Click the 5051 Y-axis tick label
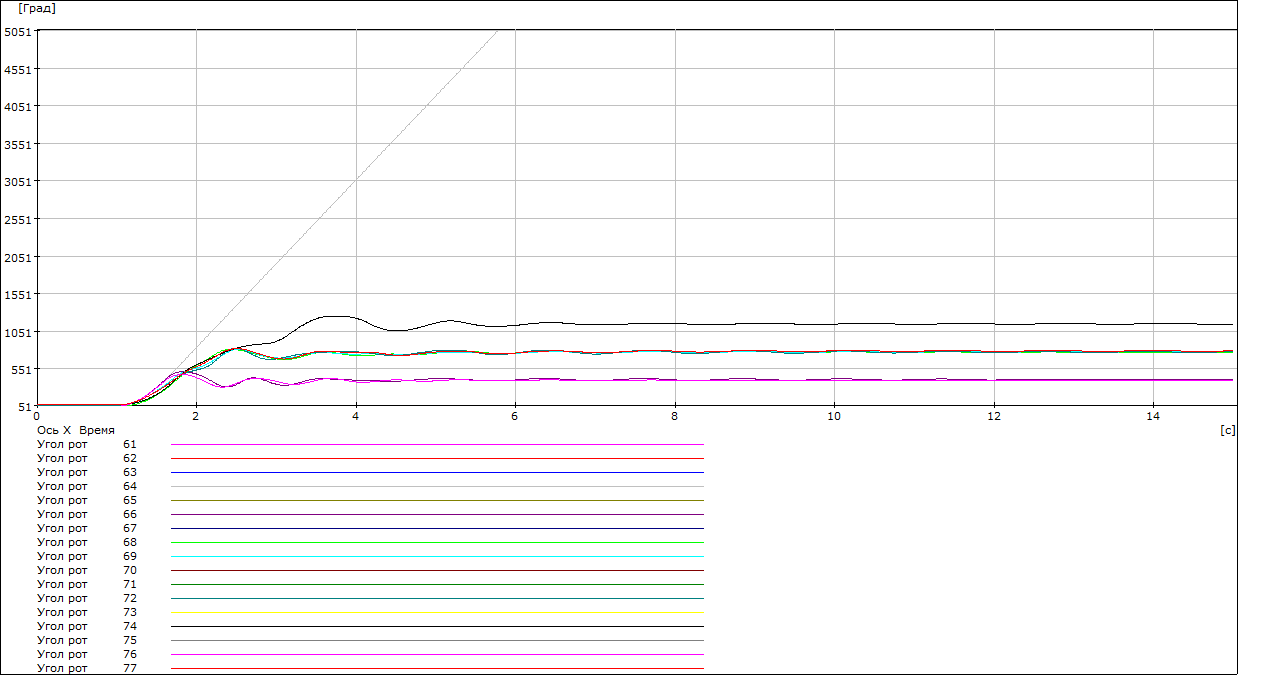Image resolution: width=1277 pixels, height=696 pixels. tap(18, 32)
